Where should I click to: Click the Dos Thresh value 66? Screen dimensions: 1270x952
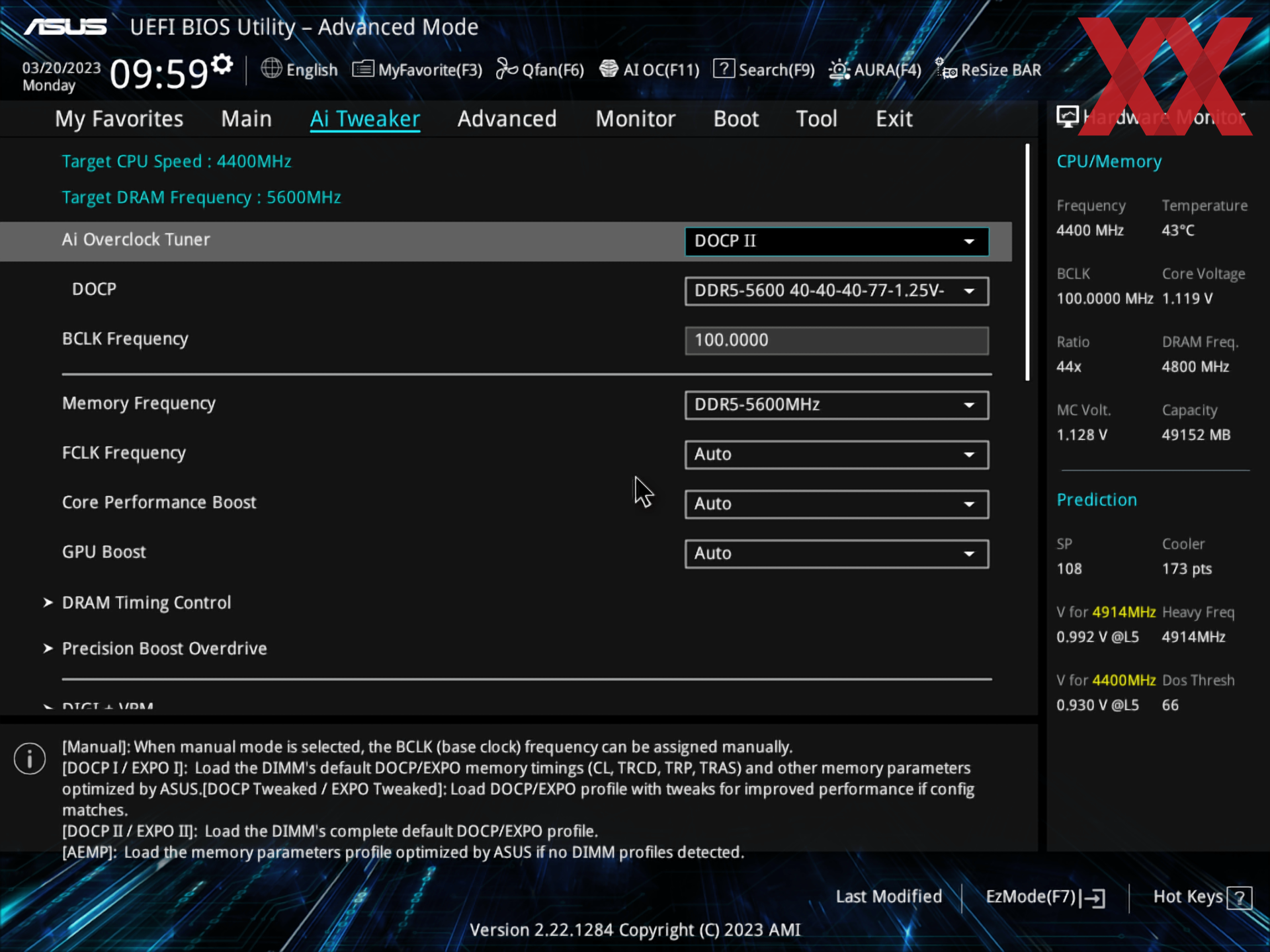pyautogui.click(x=1170, y=705)
